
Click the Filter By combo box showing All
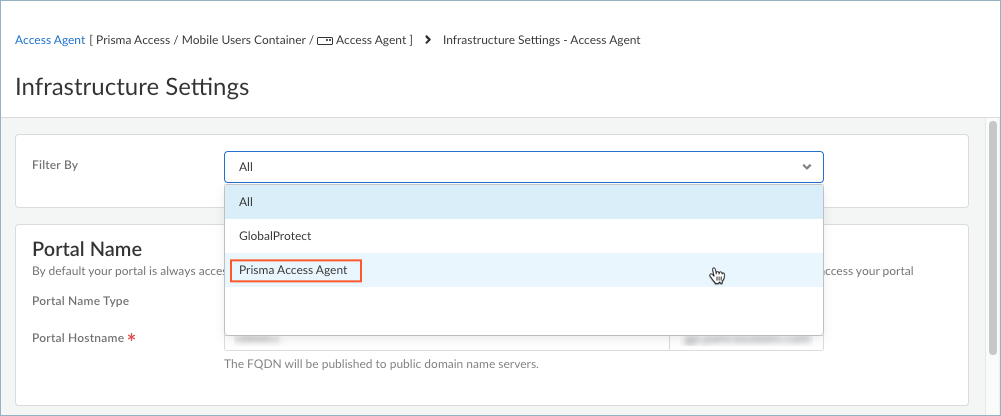[523, 167]
